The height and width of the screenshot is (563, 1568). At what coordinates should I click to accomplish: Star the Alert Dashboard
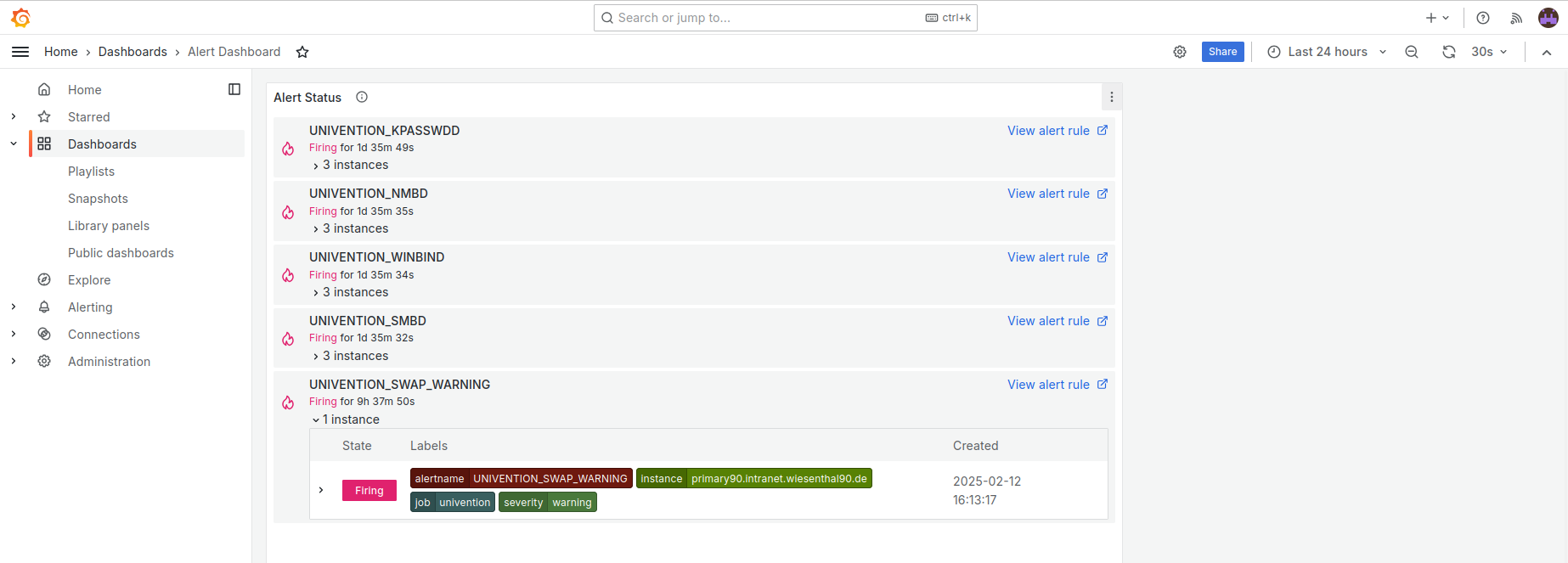(302, 52)
